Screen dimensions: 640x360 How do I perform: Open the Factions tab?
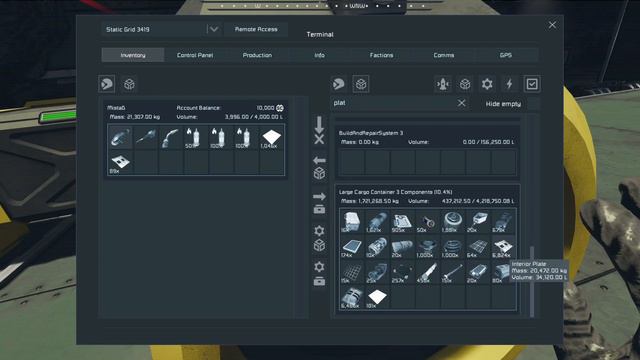click(381, 55)
